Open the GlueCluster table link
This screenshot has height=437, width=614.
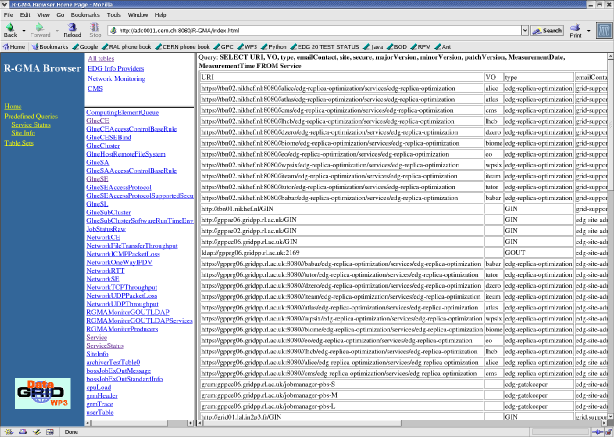coord(103,146)
